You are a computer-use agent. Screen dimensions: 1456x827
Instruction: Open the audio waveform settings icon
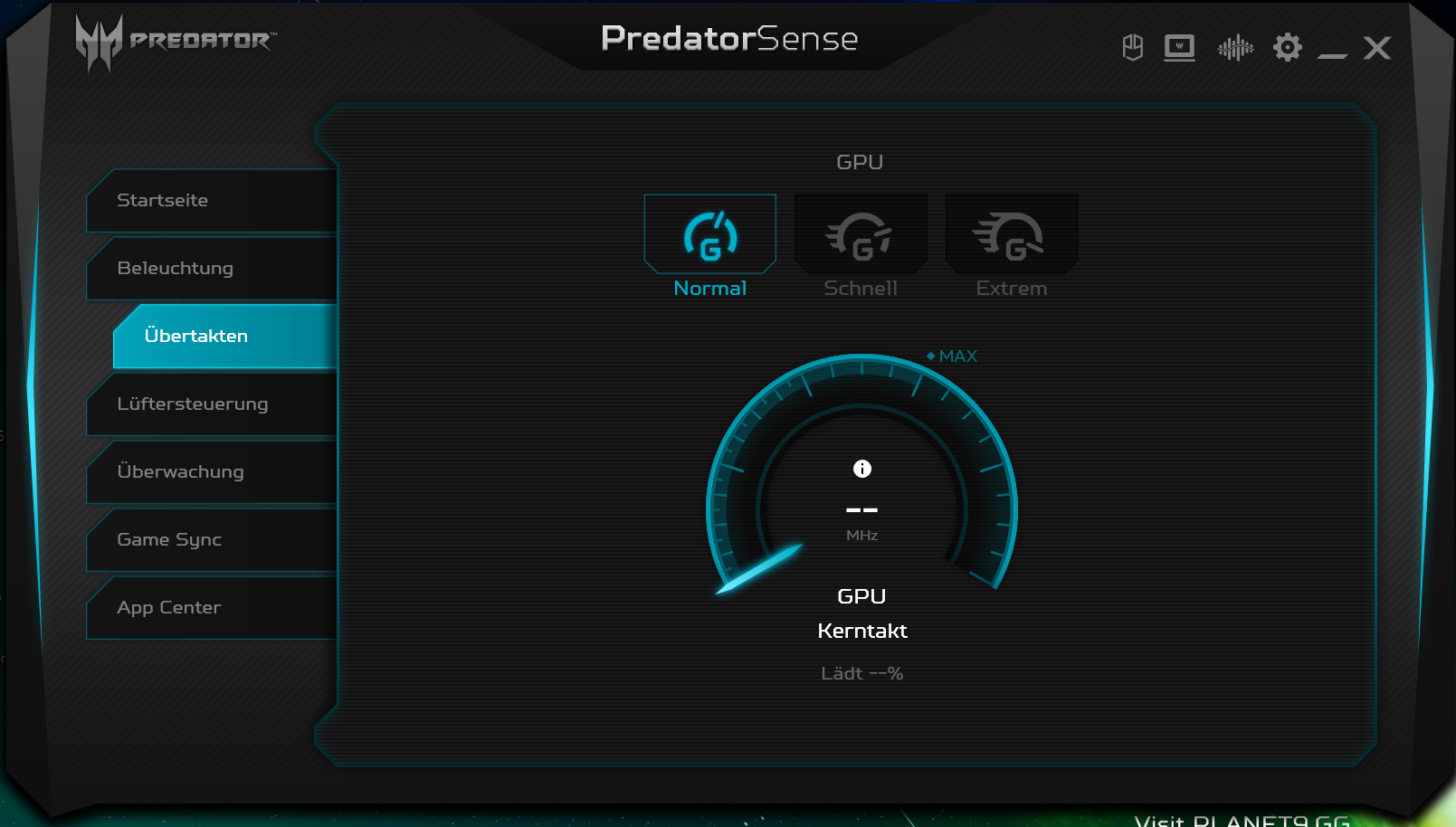[1235, 47]
